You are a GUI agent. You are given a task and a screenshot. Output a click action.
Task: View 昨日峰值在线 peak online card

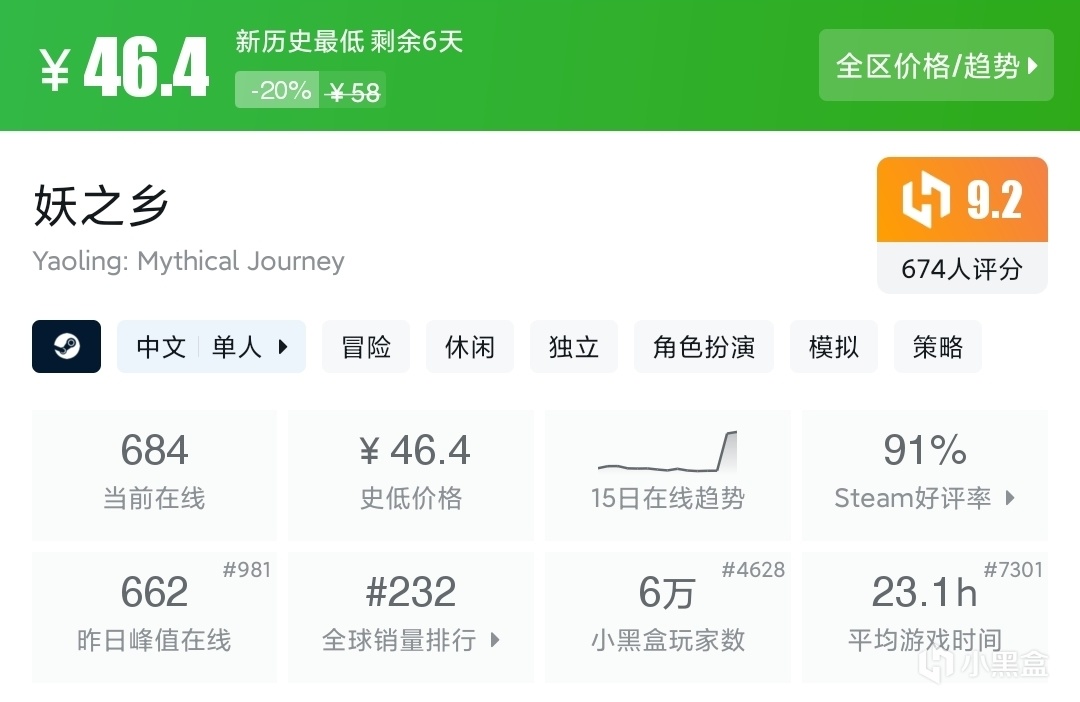pyautogui.click(x=154, y=616)
